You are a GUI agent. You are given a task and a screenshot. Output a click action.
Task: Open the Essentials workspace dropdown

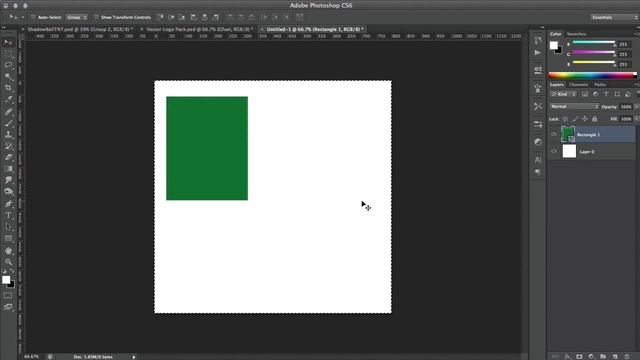613,17
